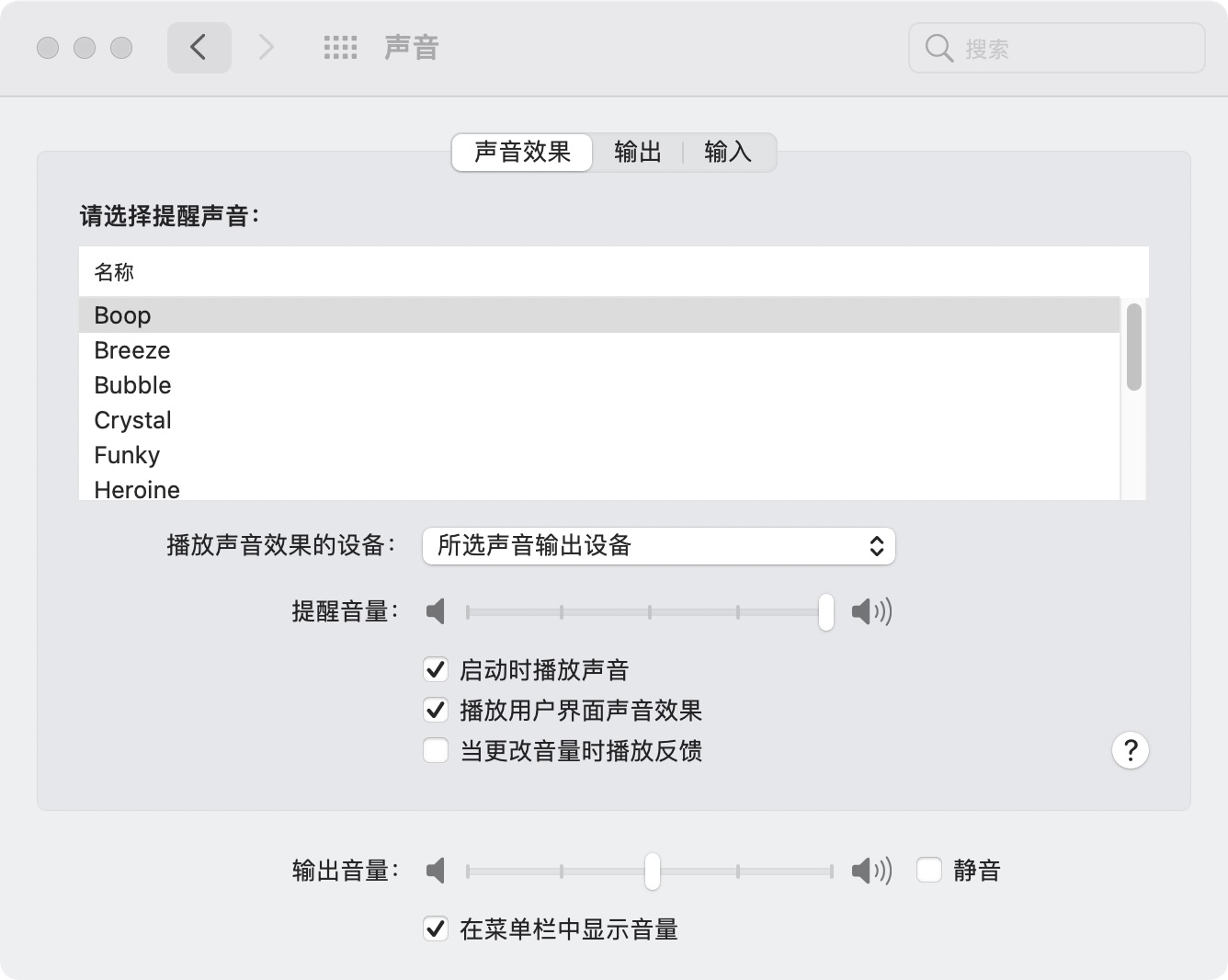Open the 所选声音输出设备 dropdown
Viewport: 1228px width, 980px height.
(658, 546)
